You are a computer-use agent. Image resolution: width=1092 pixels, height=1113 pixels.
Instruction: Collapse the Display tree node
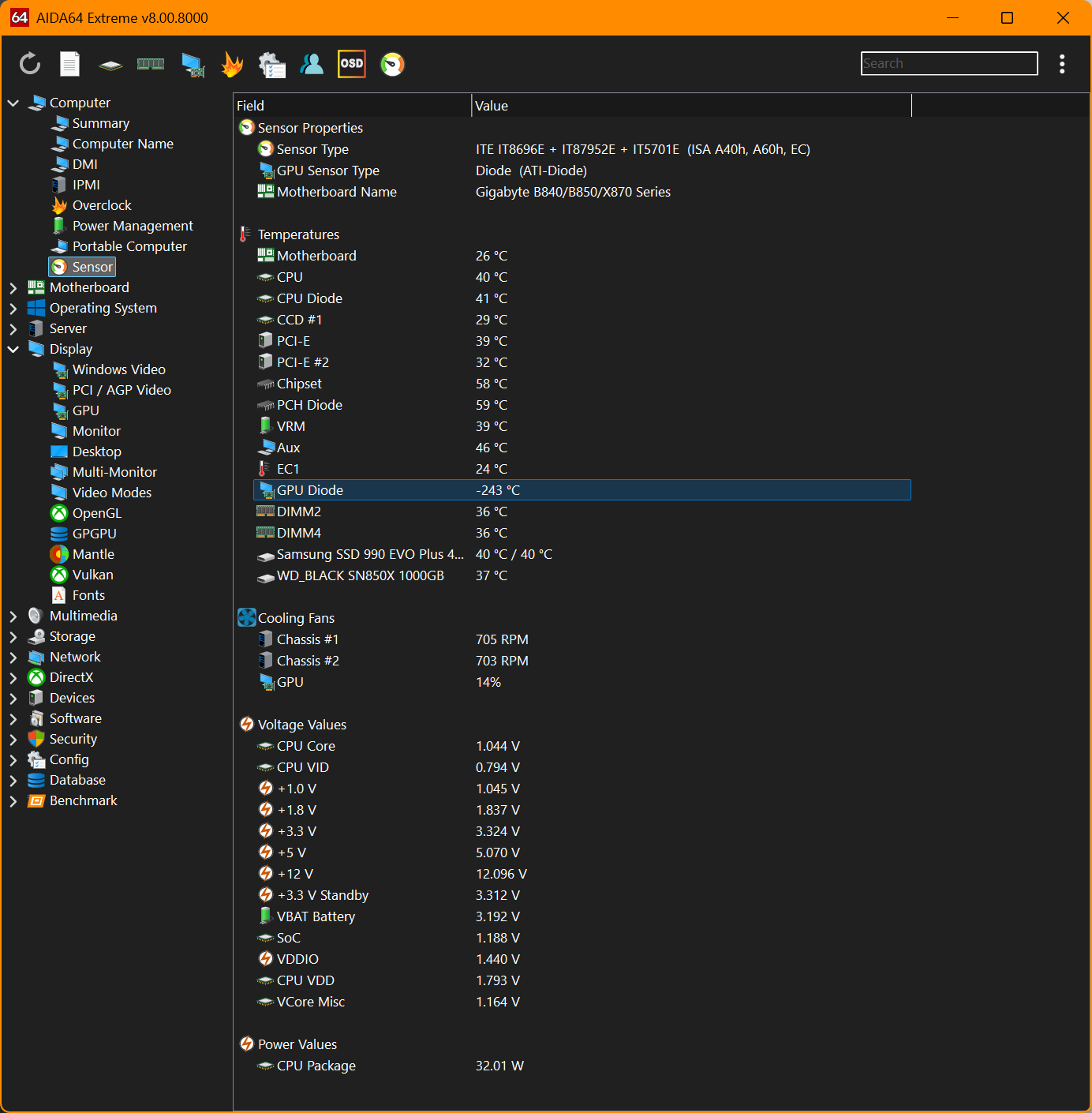pyautogui.click(x=13, y=349)
